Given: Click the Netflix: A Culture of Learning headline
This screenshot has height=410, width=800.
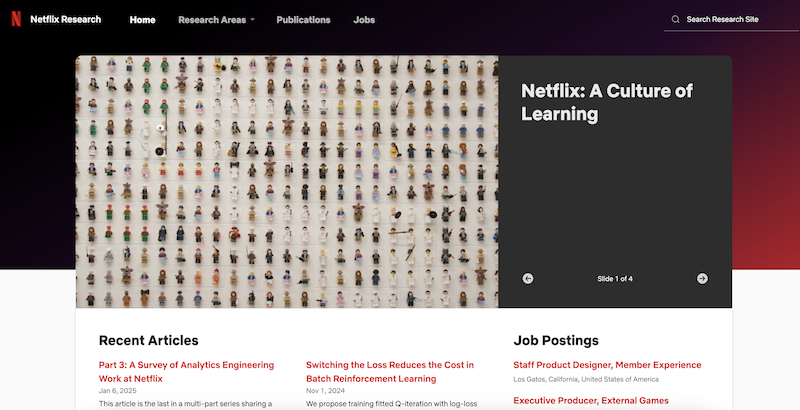Looking at the screenshot, I should (x=607, y=102).
